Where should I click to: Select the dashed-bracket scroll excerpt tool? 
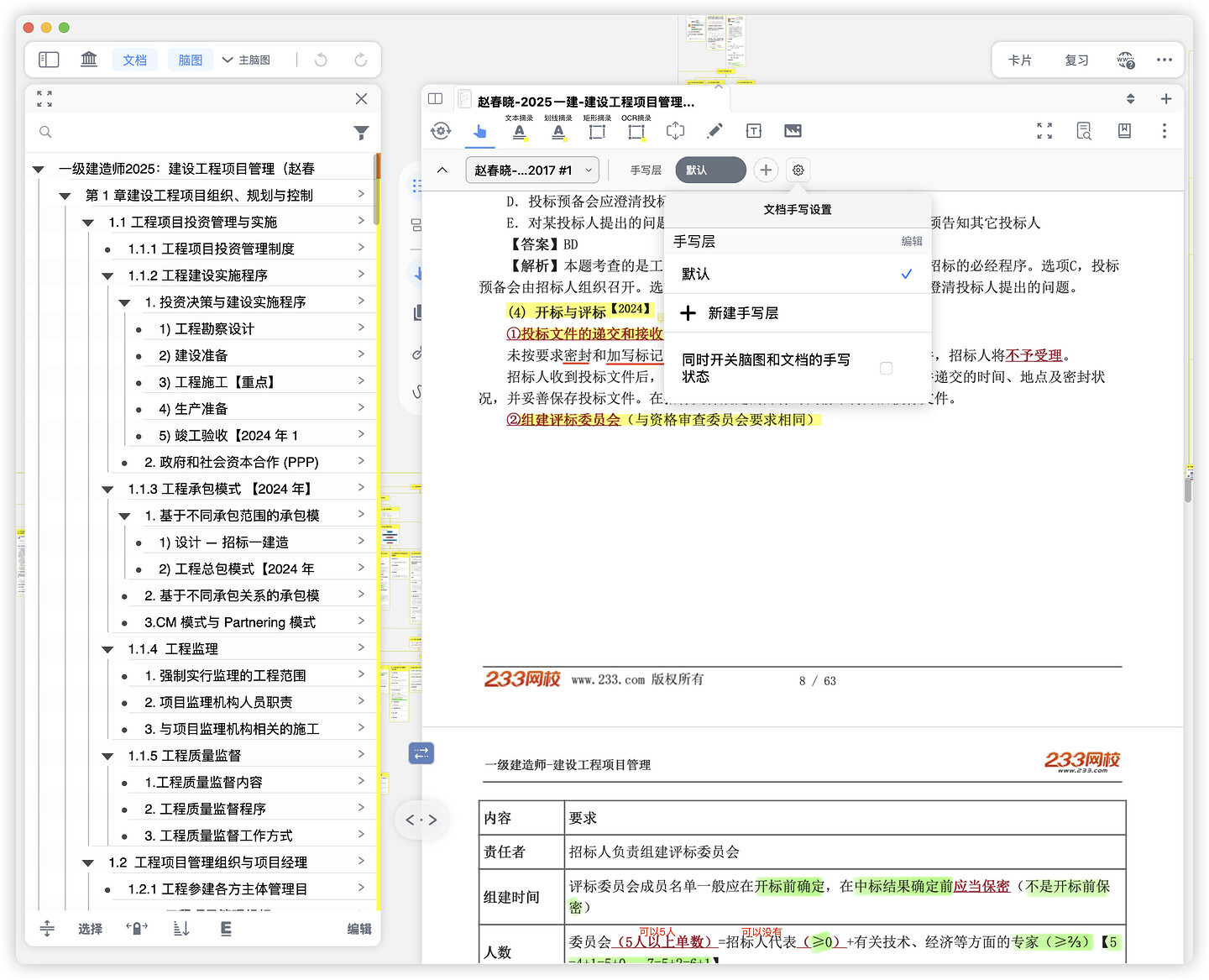(675, 130)
